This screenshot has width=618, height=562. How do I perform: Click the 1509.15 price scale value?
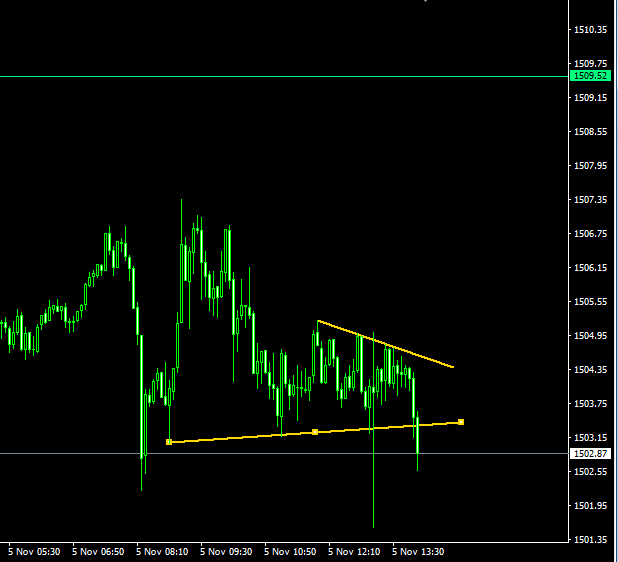coord(590,97)
